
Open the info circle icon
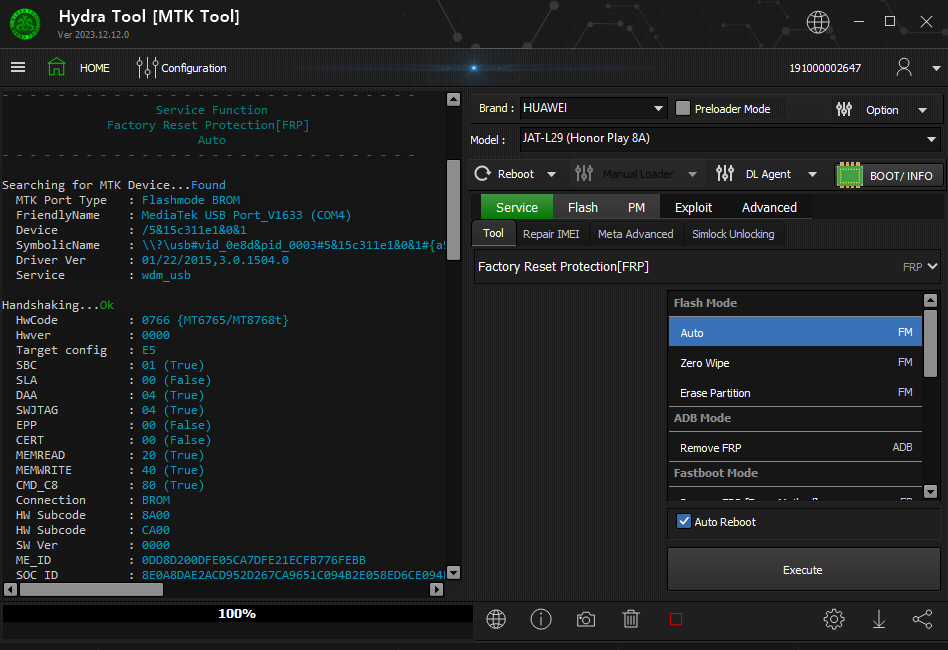(541, 619)
